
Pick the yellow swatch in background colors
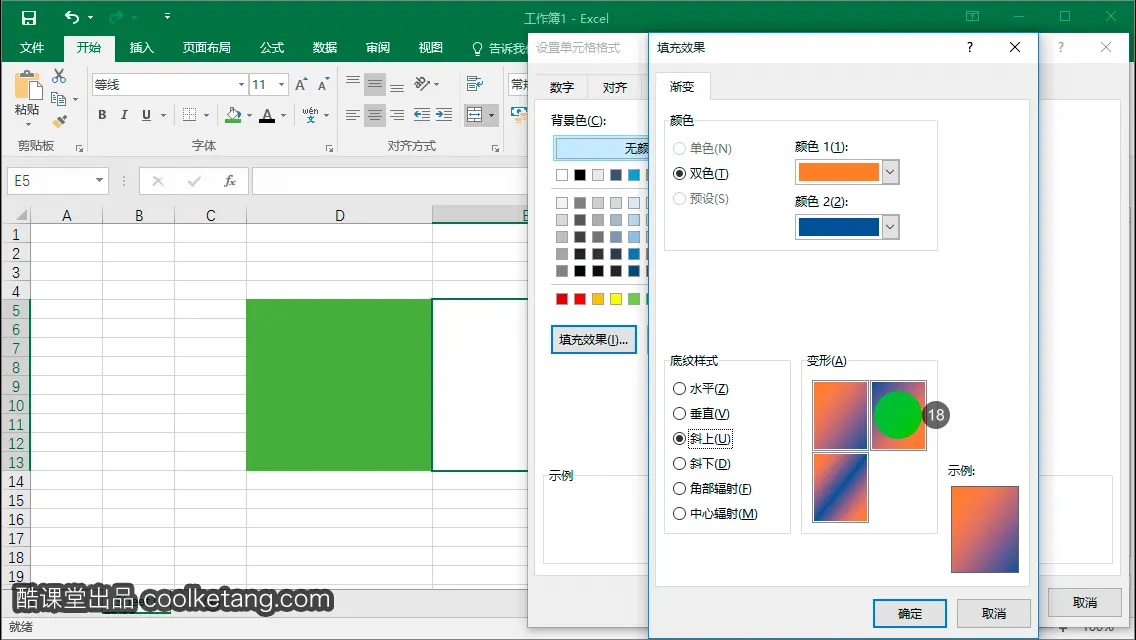tap(616, 299)
